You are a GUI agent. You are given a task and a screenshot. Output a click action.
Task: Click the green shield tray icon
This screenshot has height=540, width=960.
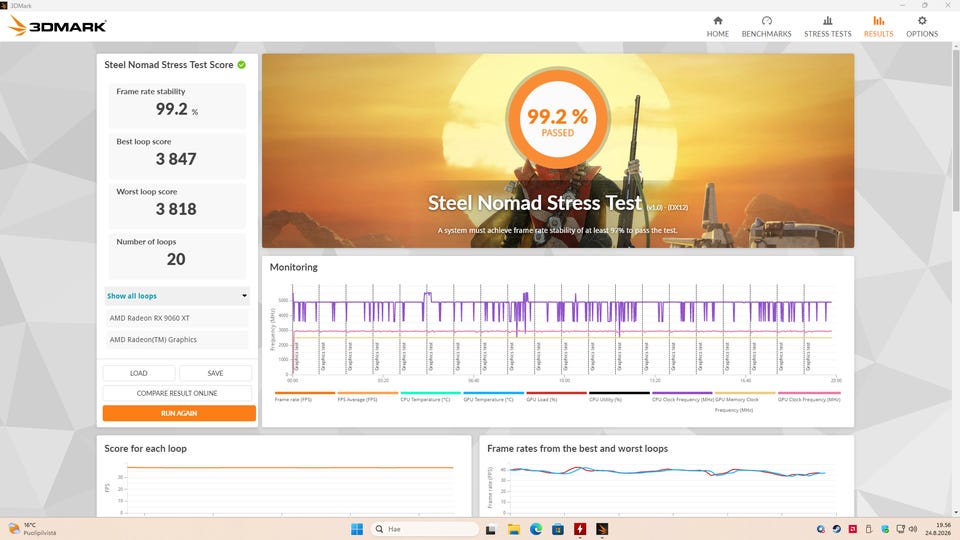click(x=885, y=529)
